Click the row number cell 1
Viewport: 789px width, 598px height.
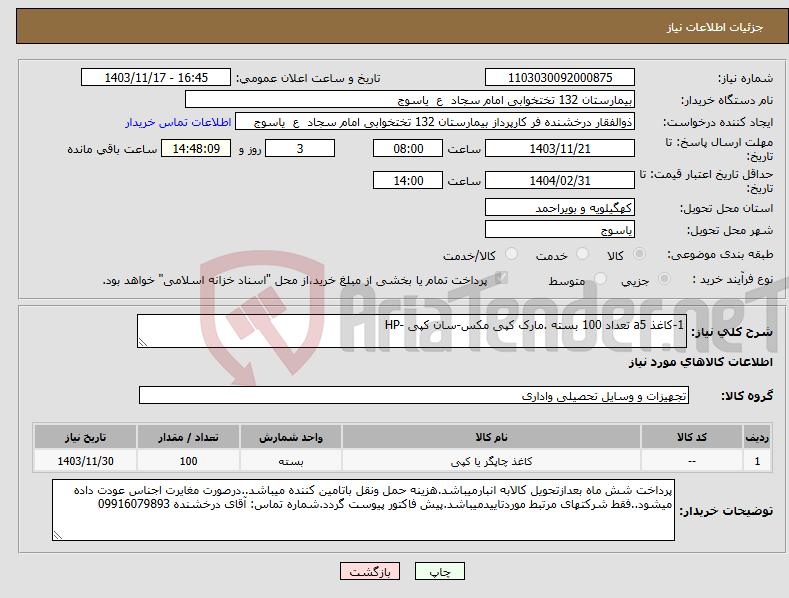click(x=757, y=461)
